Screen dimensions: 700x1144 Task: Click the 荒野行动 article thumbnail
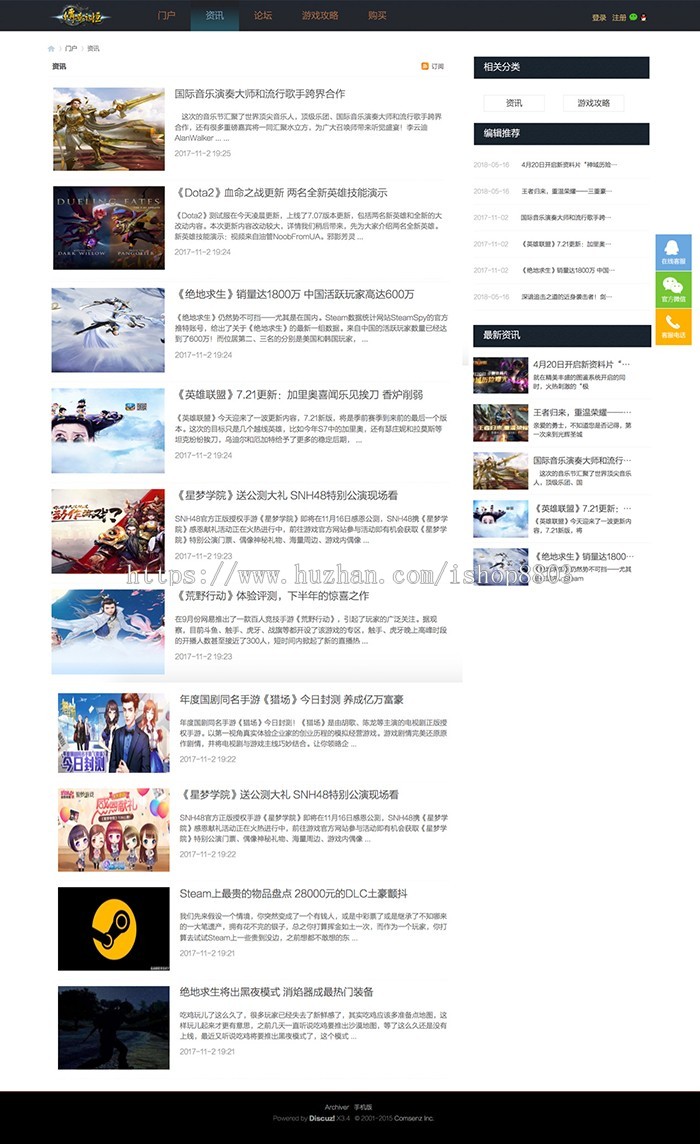click(x=108, y=632)
